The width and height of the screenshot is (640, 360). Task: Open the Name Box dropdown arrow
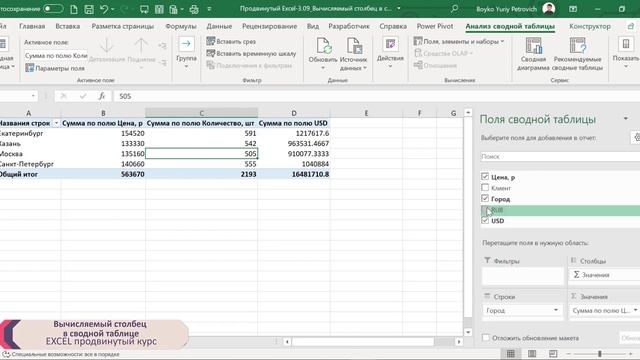pos(33,96)
